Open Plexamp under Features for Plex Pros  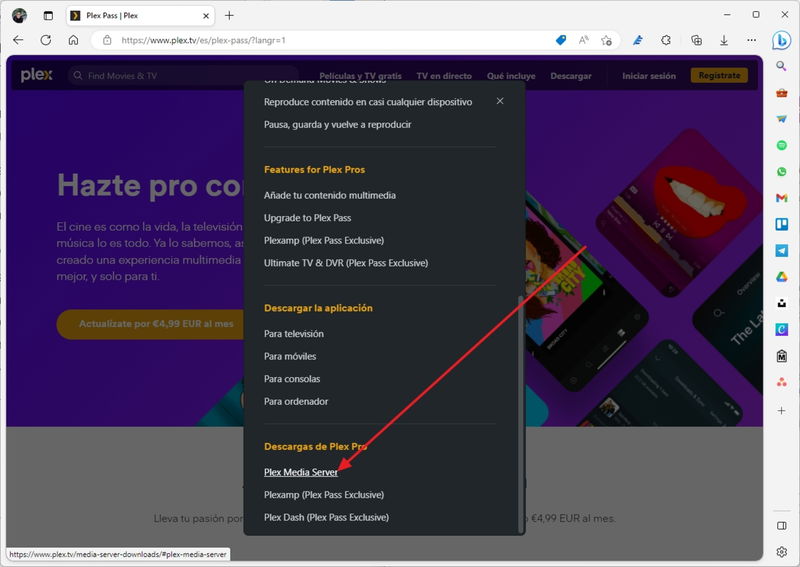323,240
